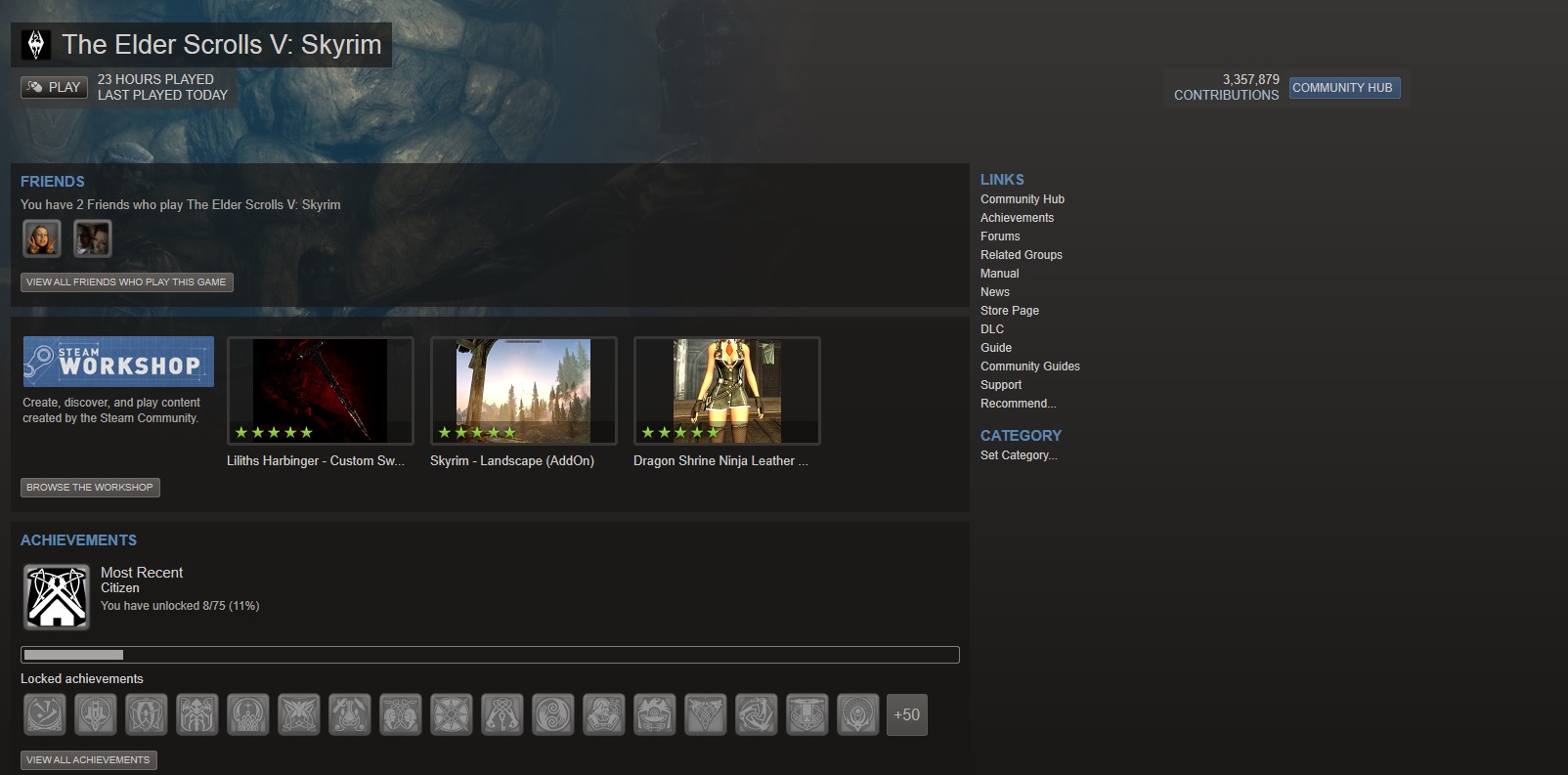Open the friend avatar showing two people

tap(93, 238)
